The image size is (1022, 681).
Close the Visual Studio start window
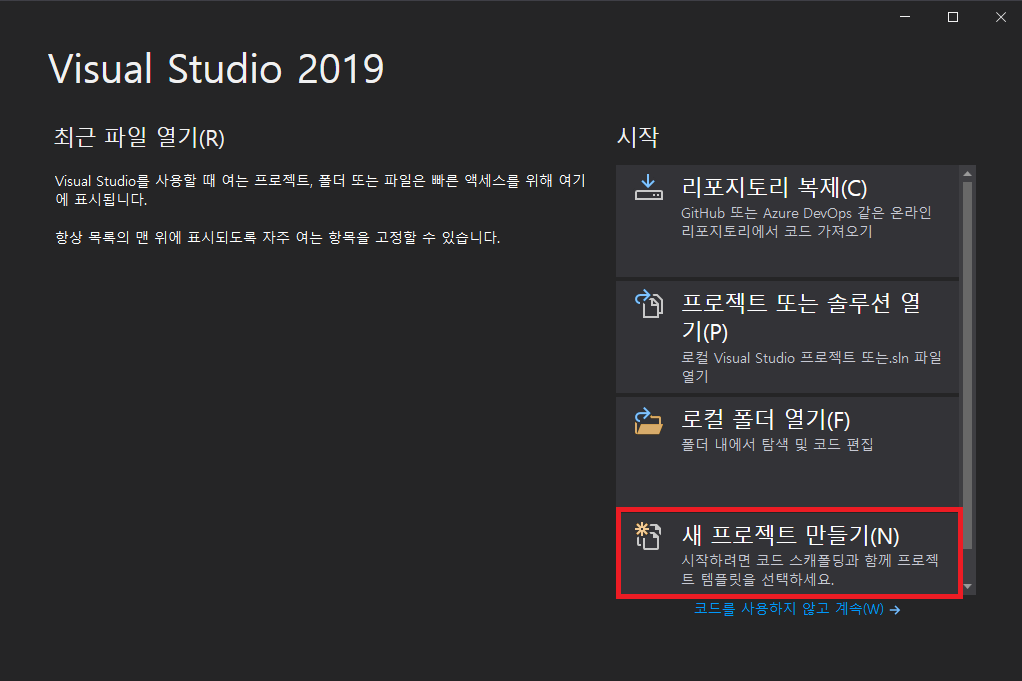click(1000, 17)
